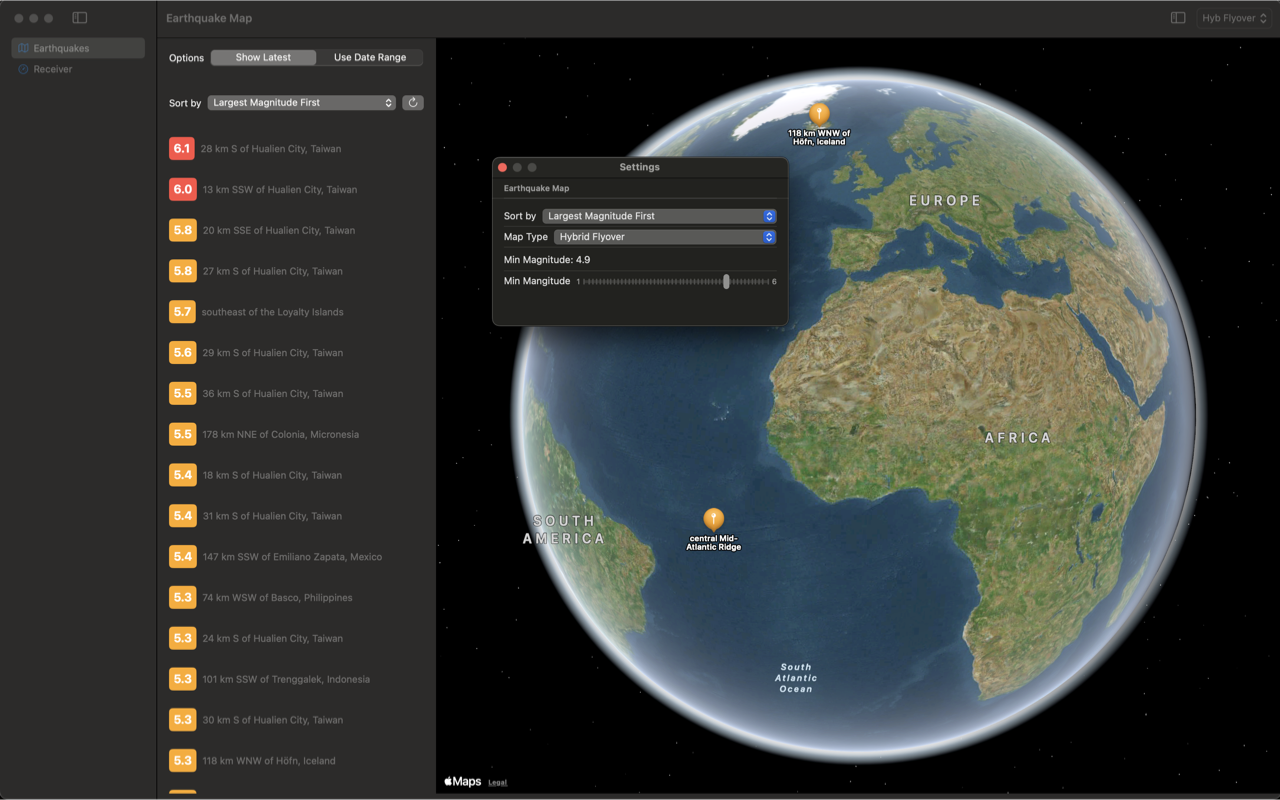The width and height of the screenshot is (1280, 800).
Task: Toggle the left sidebar icon
Action: pyautogui.click(x=80, y=18)
